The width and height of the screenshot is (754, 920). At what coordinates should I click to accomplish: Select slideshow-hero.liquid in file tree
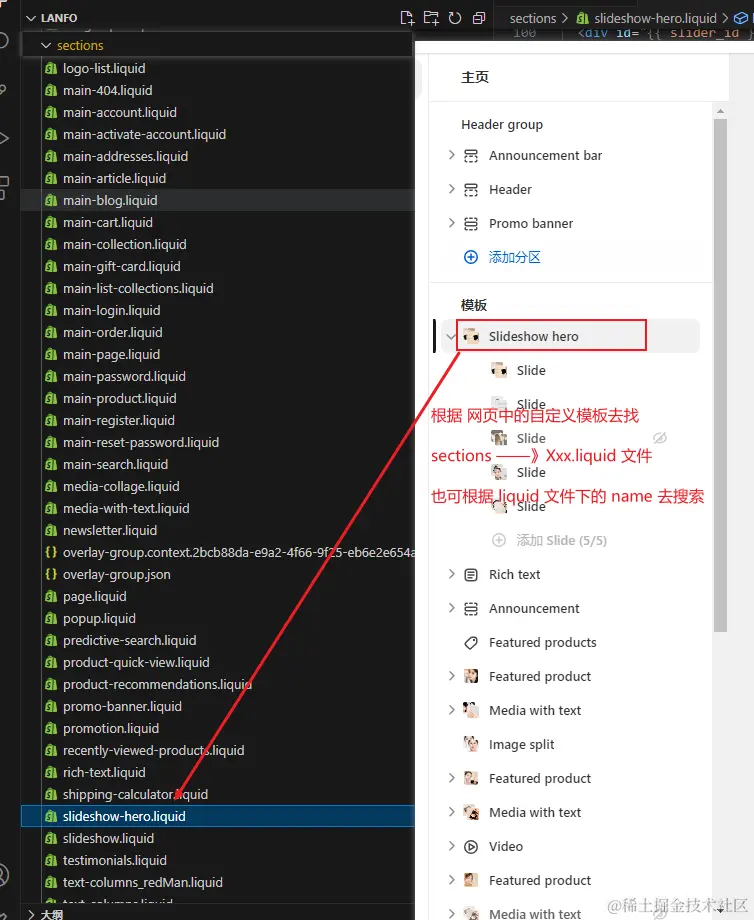[218, 816]
